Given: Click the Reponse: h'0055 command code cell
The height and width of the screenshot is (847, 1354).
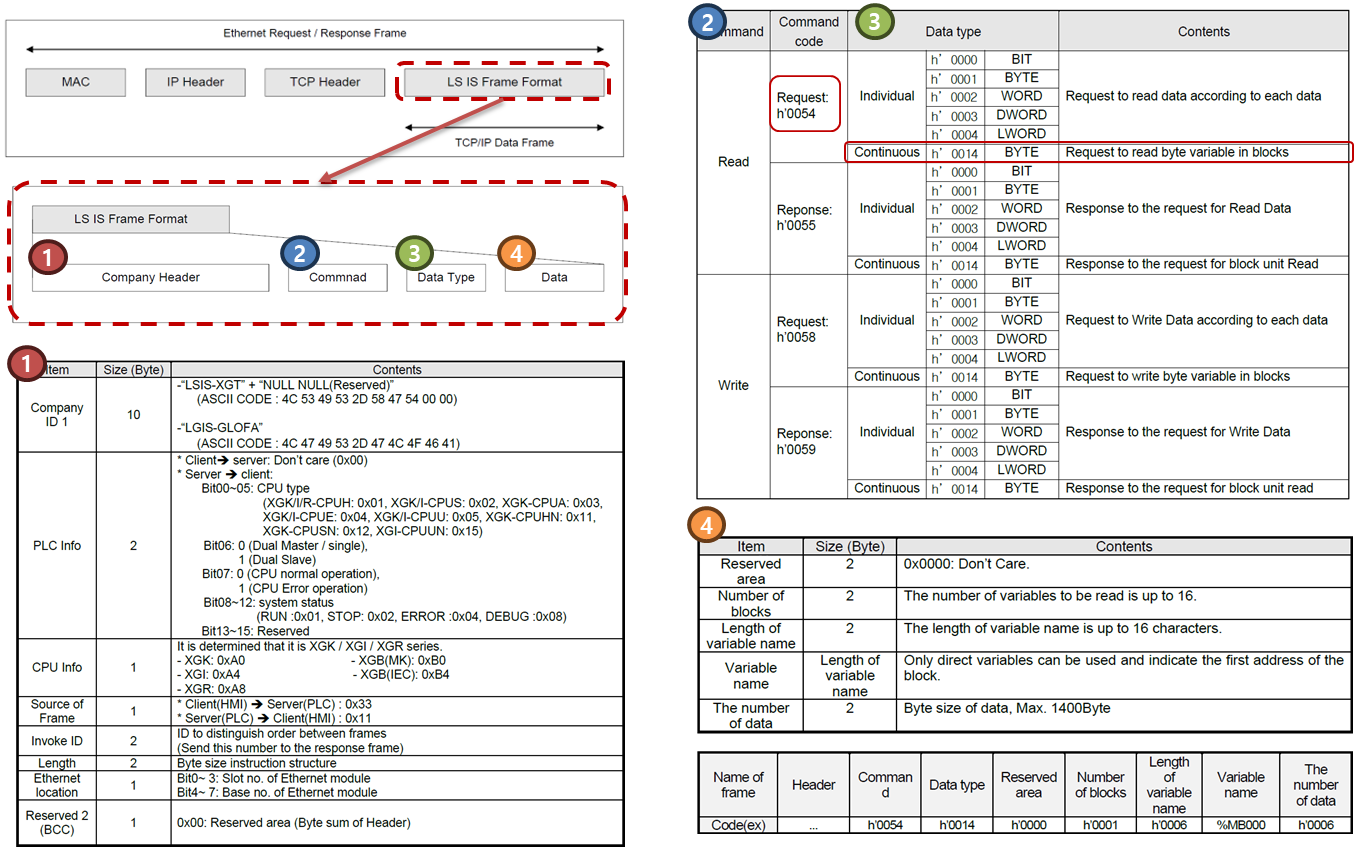Looking at the screenshot, I should click(808, 218).
